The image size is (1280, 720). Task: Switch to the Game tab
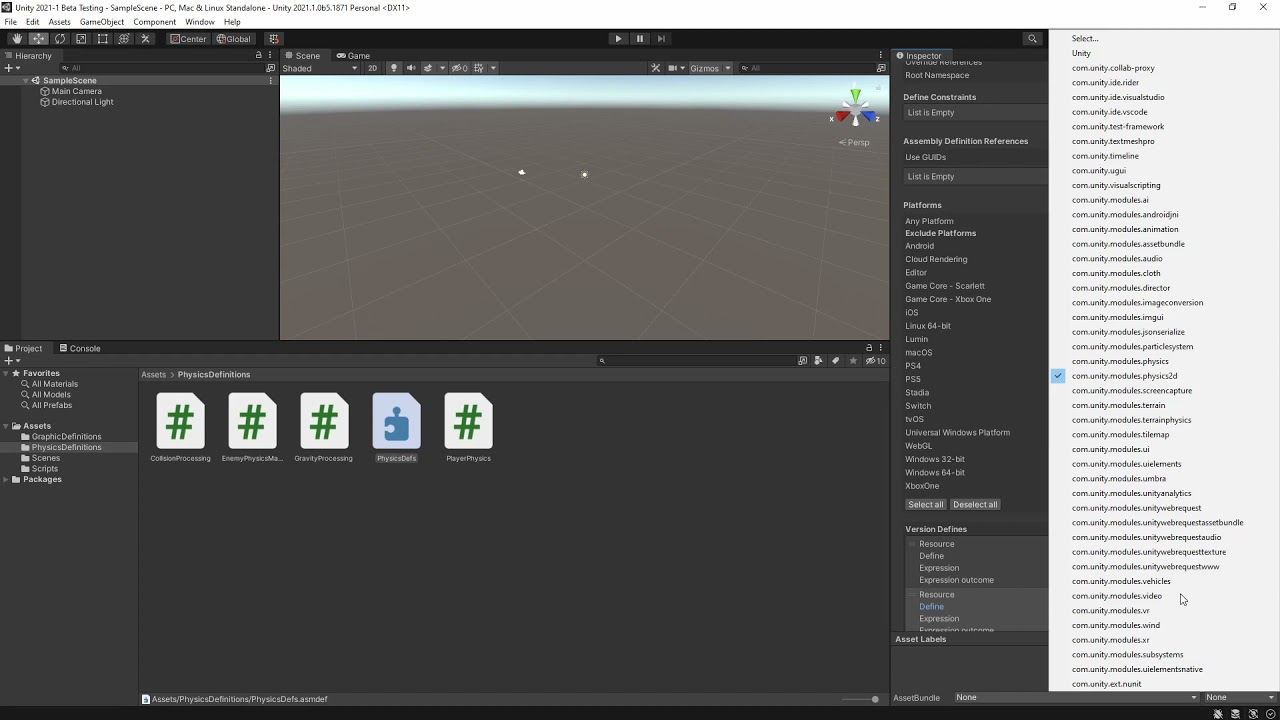pyautogui.click(x=353, y=55)
